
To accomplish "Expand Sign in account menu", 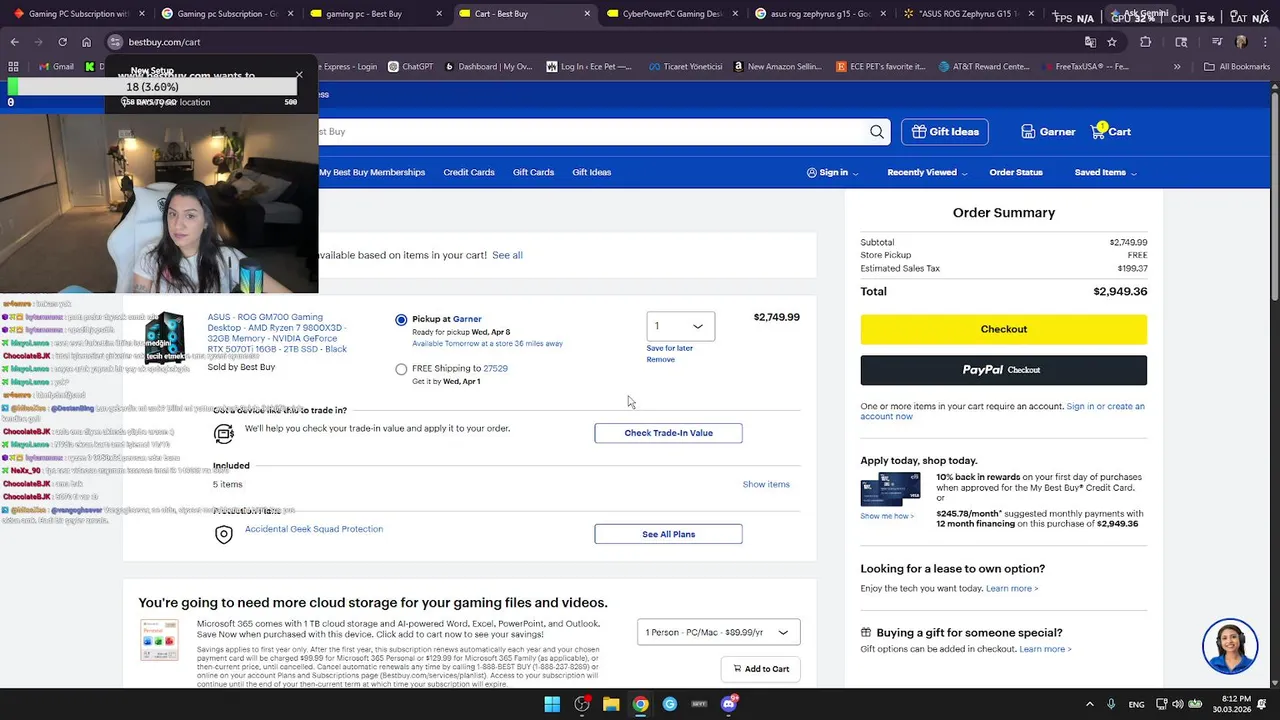I will pos(833,172).
